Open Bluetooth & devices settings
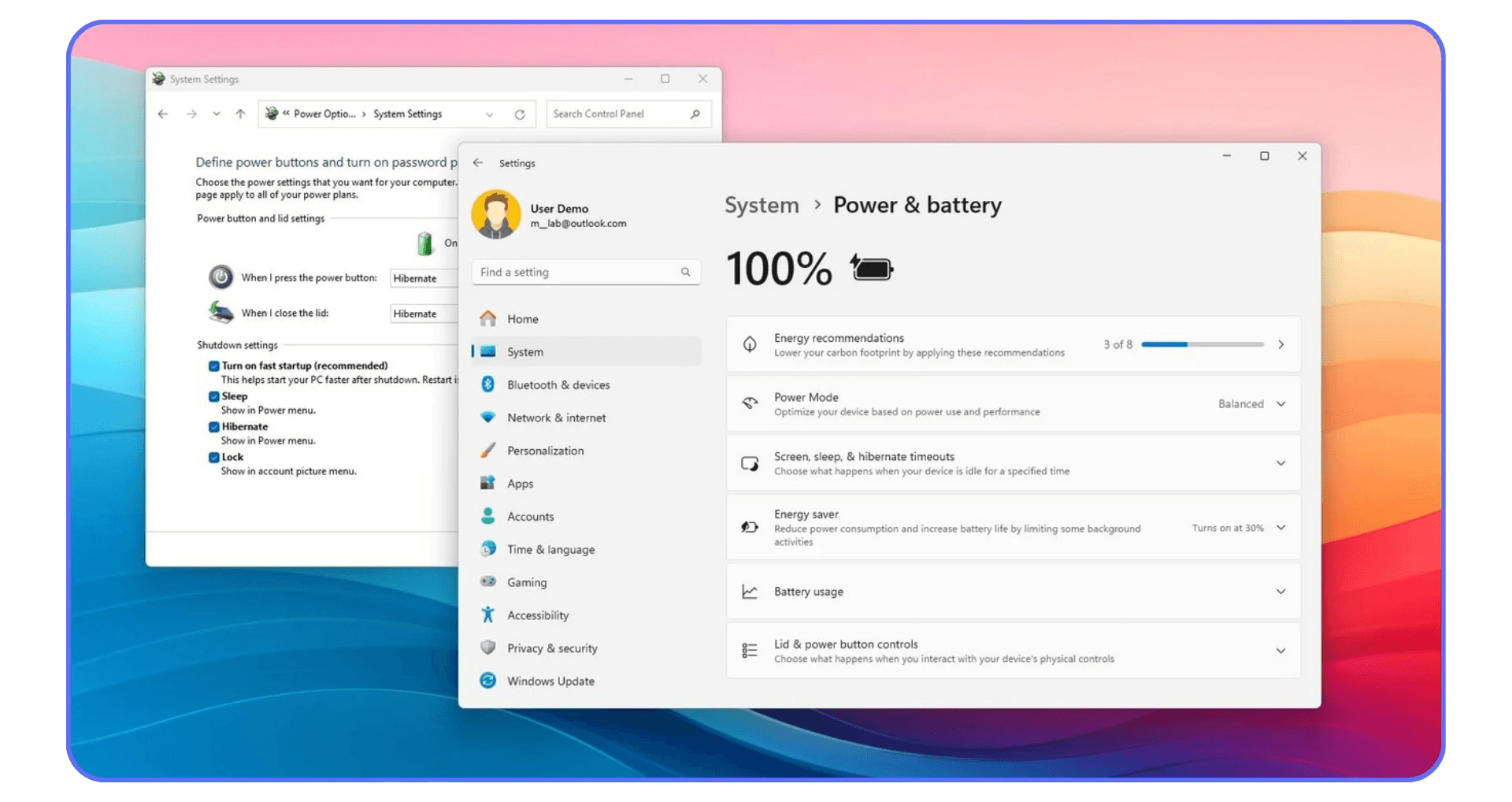 click(558, 384)
